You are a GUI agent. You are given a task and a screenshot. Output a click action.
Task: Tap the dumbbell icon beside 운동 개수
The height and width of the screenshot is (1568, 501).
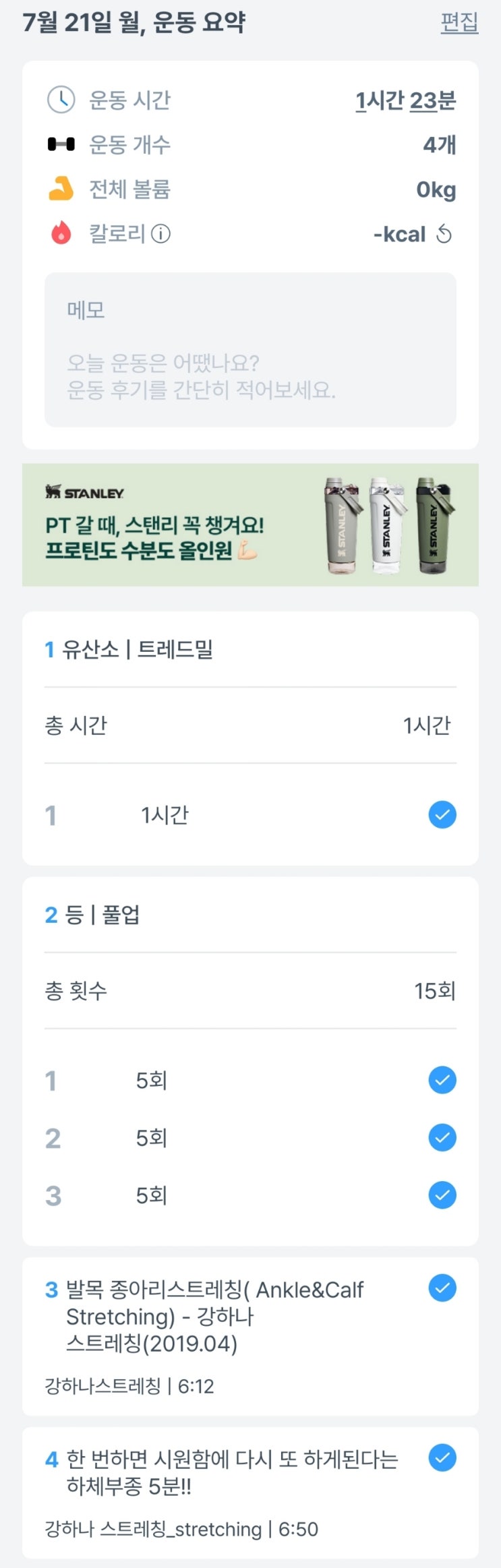point(61,144)
